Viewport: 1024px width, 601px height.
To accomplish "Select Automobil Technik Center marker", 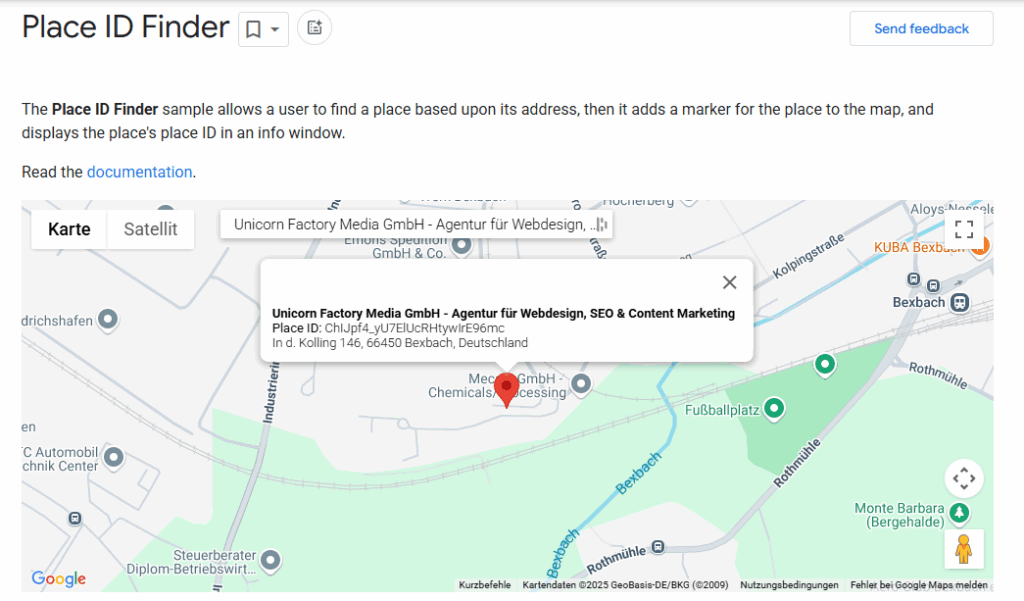I will 114,457.
